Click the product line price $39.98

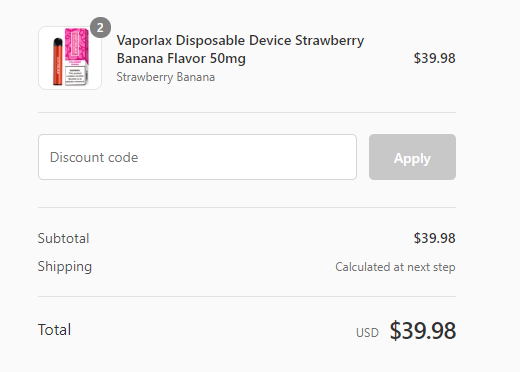point(434,58)
